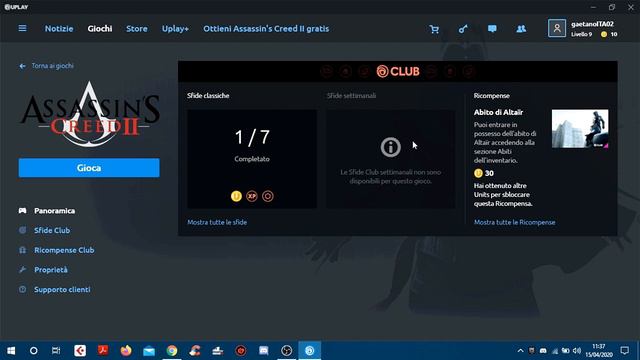Click Mostra tutte le Ricompense link
Viewport: 640px width, 360px height.
[514, 222]
